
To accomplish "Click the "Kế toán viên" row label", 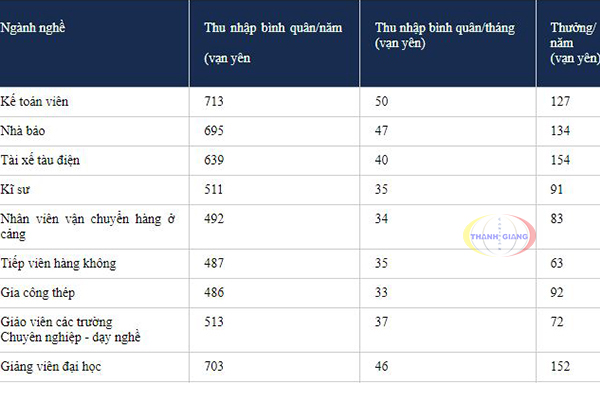I will pyautogui.click(x=35, y=101).
